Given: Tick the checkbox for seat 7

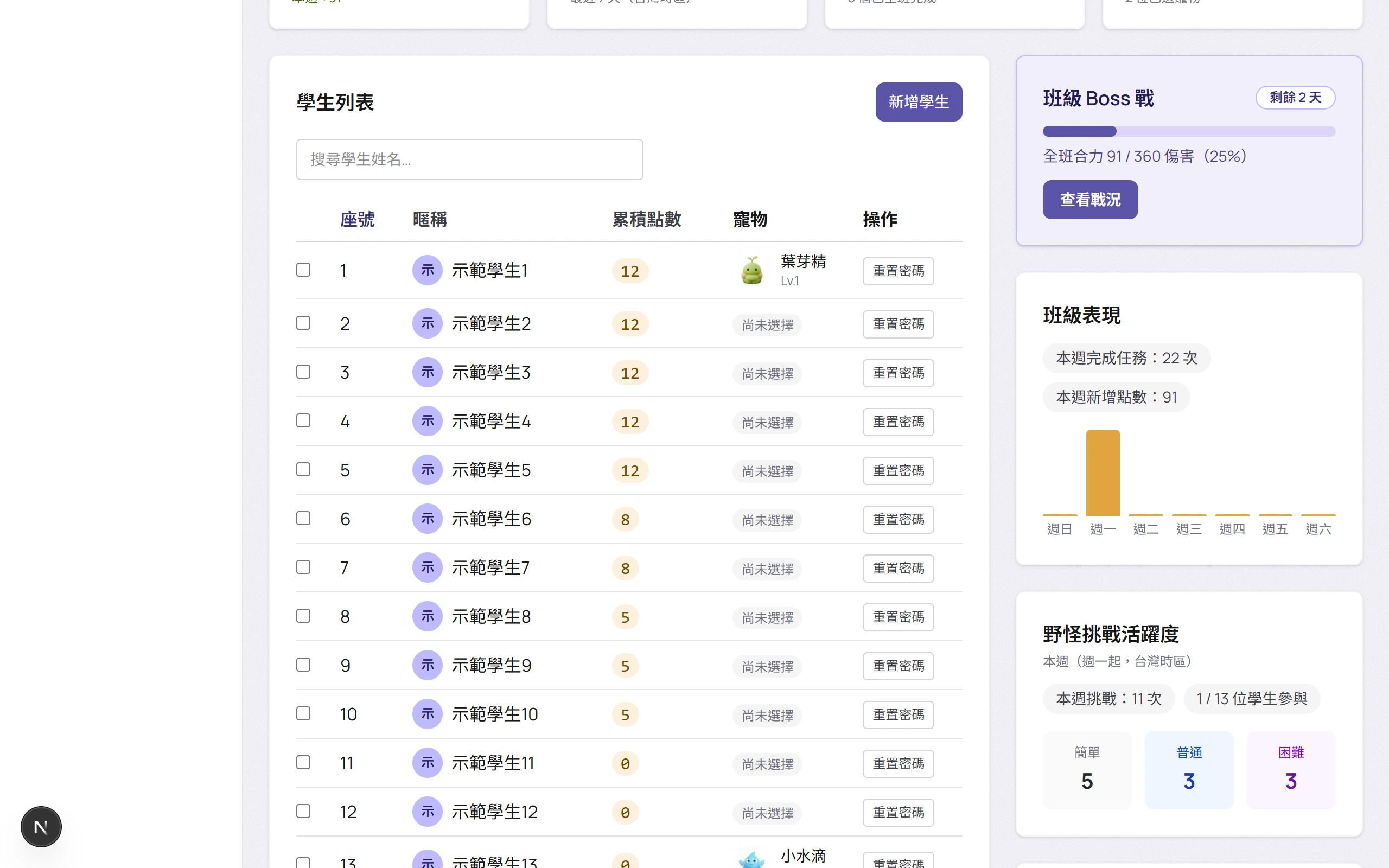Looking at the screenshot, I should click(303, 566).
